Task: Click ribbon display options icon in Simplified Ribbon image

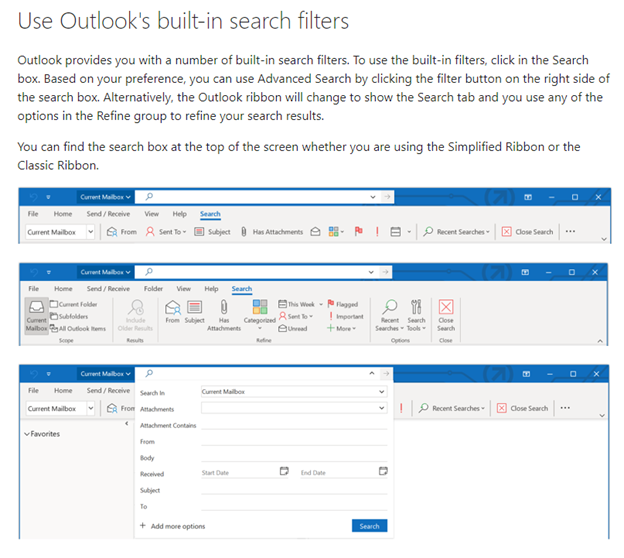Action: point(528,197)
